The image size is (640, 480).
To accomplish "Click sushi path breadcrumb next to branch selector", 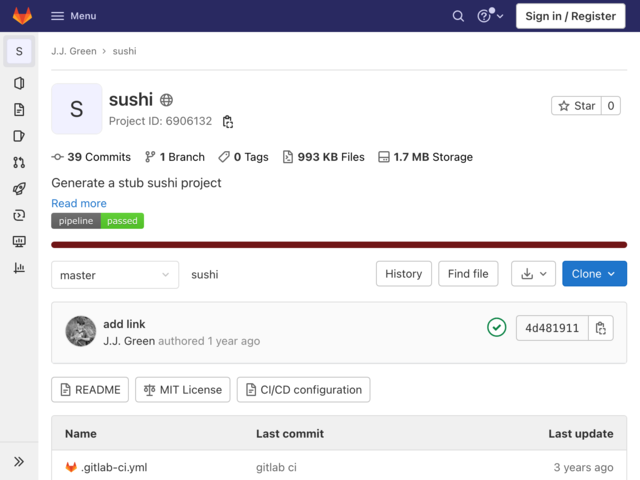I will click(205, 275).
